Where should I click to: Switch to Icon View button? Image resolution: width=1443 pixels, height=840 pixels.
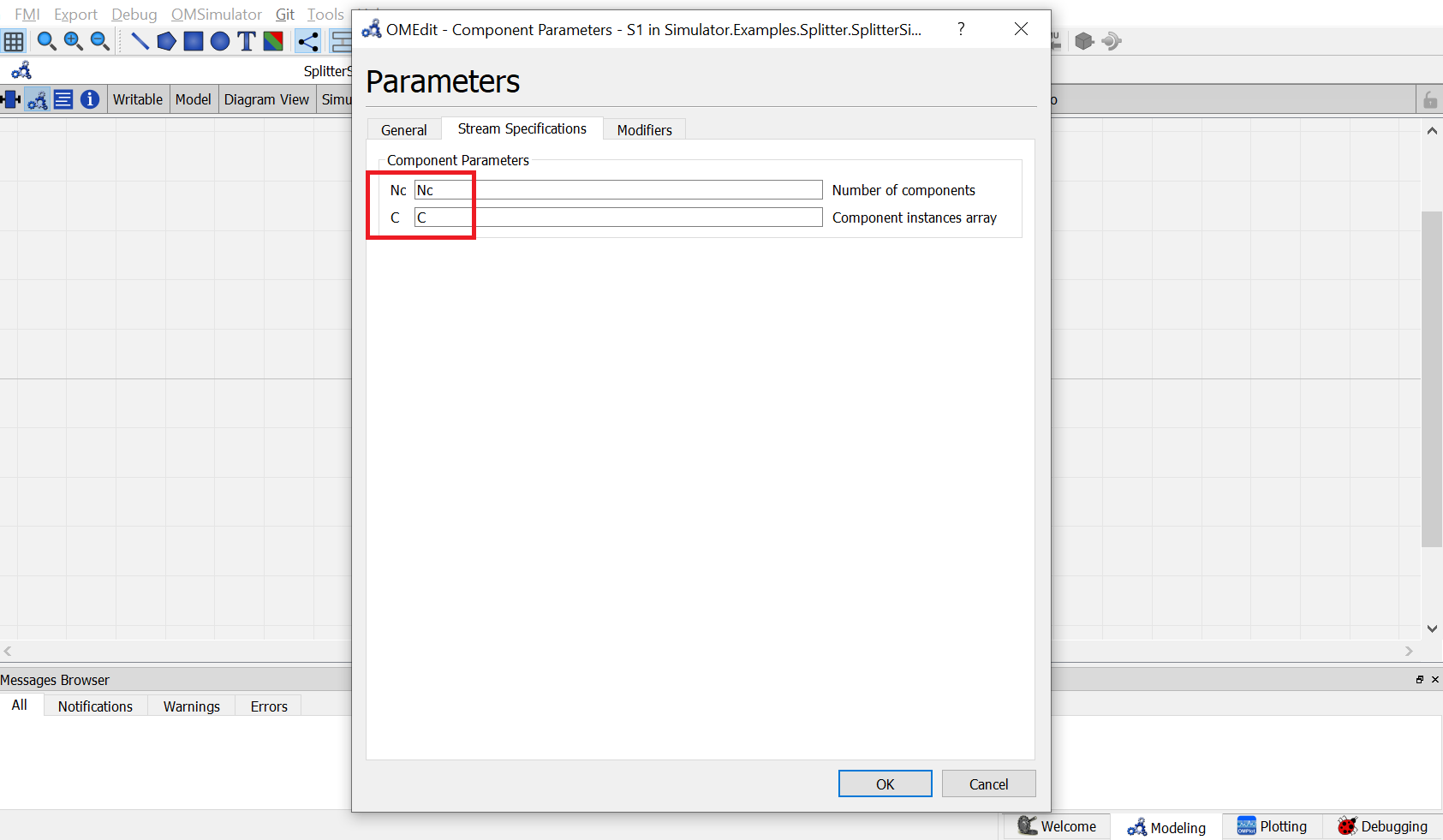click(11, 99)
